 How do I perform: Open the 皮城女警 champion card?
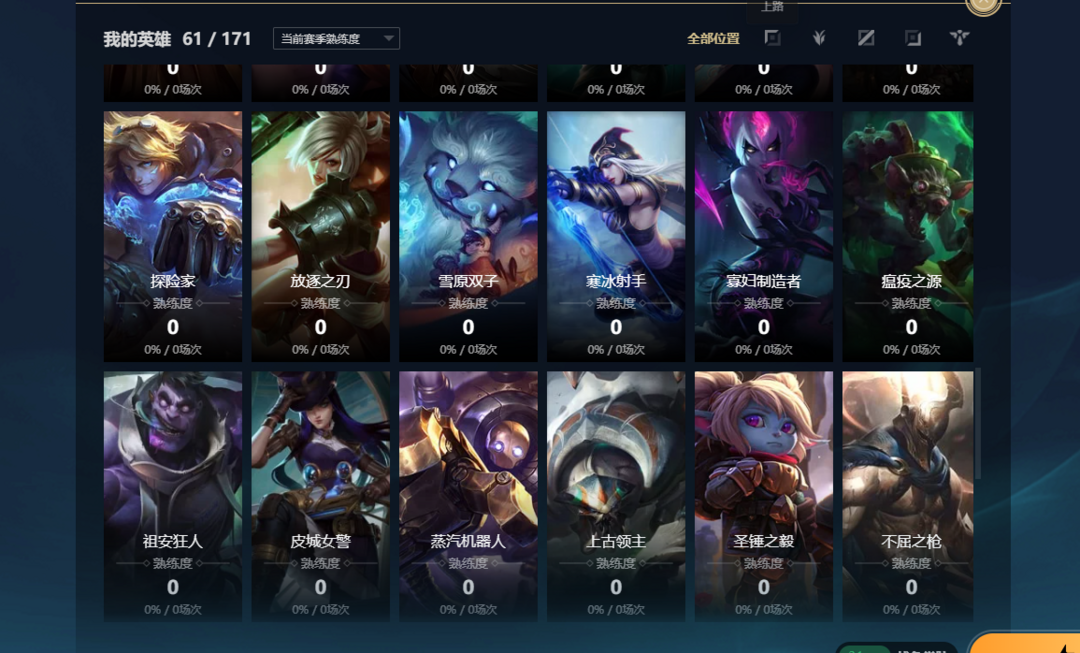pos(320,497)
